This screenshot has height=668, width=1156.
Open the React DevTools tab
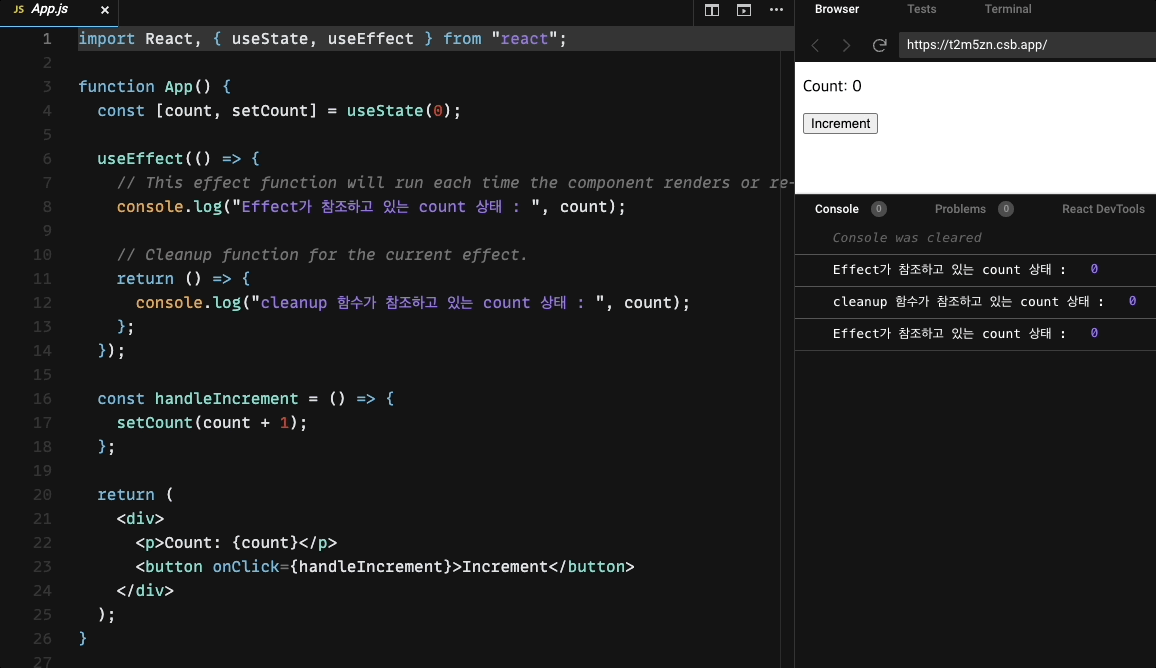[x=1103, y=209]
